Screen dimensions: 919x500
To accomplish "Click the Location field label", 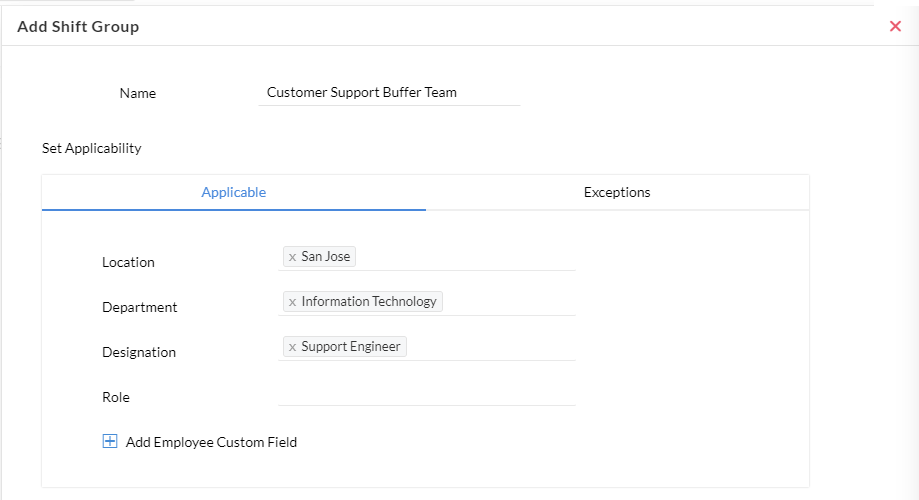I will pos(128,262).
